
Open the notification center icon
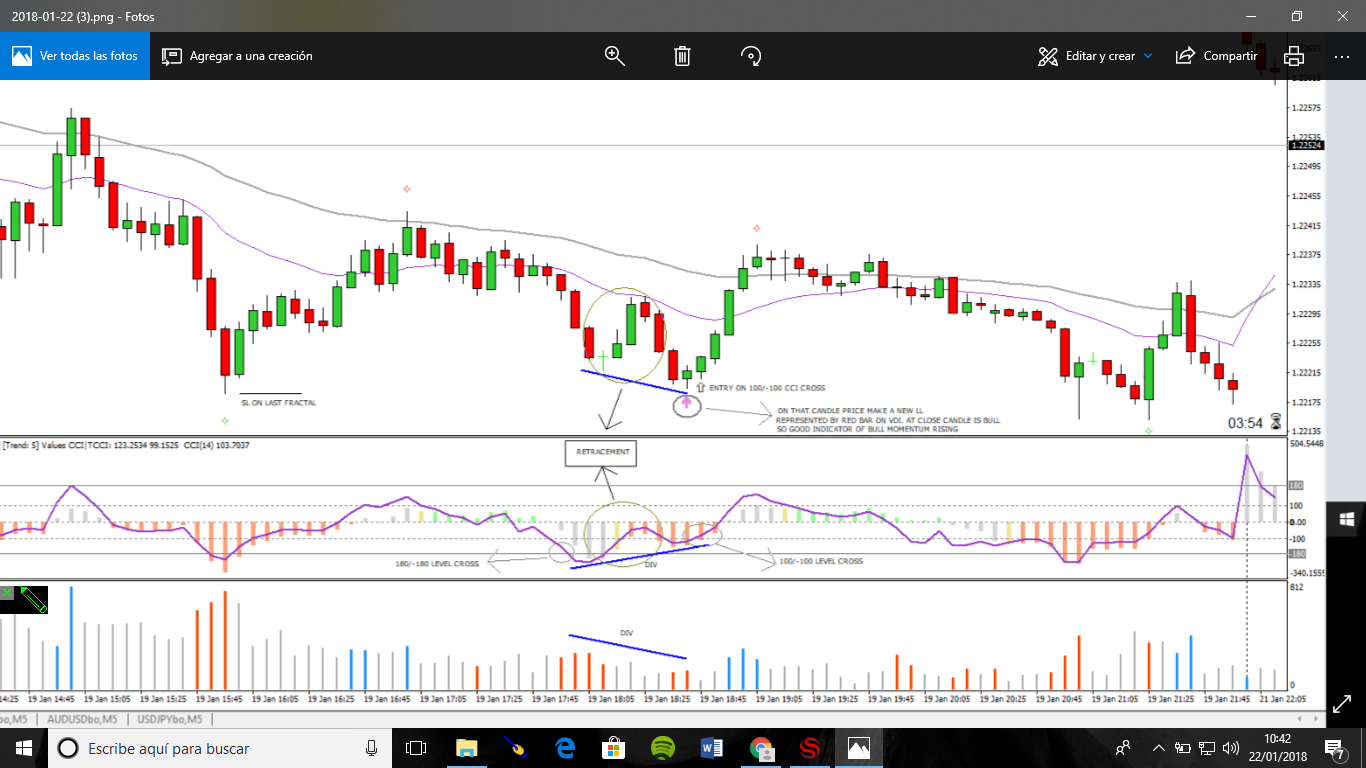click(x=1335, y=747)
